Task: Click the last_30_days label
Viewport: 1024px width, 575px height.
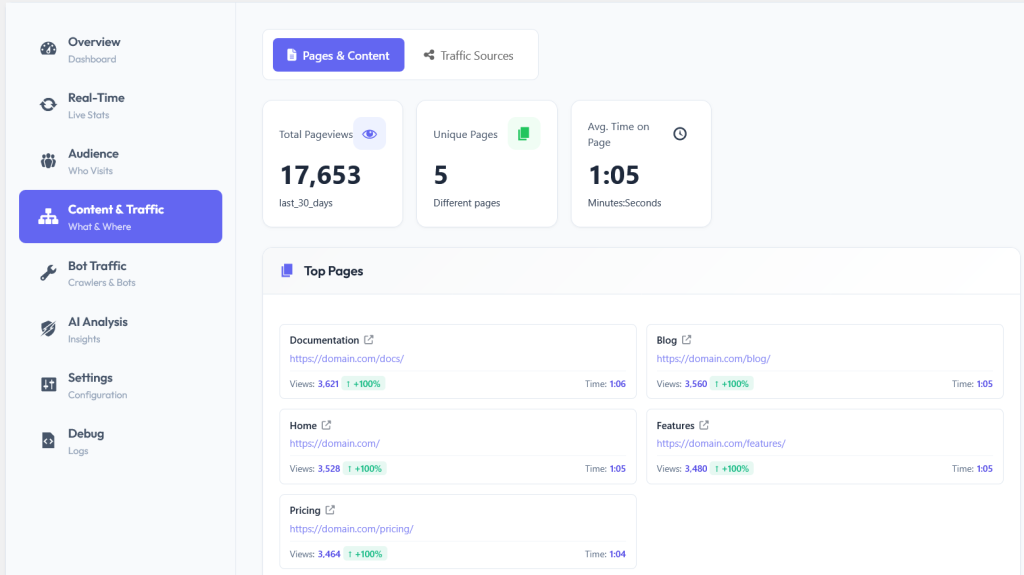Action: point(306,203)
